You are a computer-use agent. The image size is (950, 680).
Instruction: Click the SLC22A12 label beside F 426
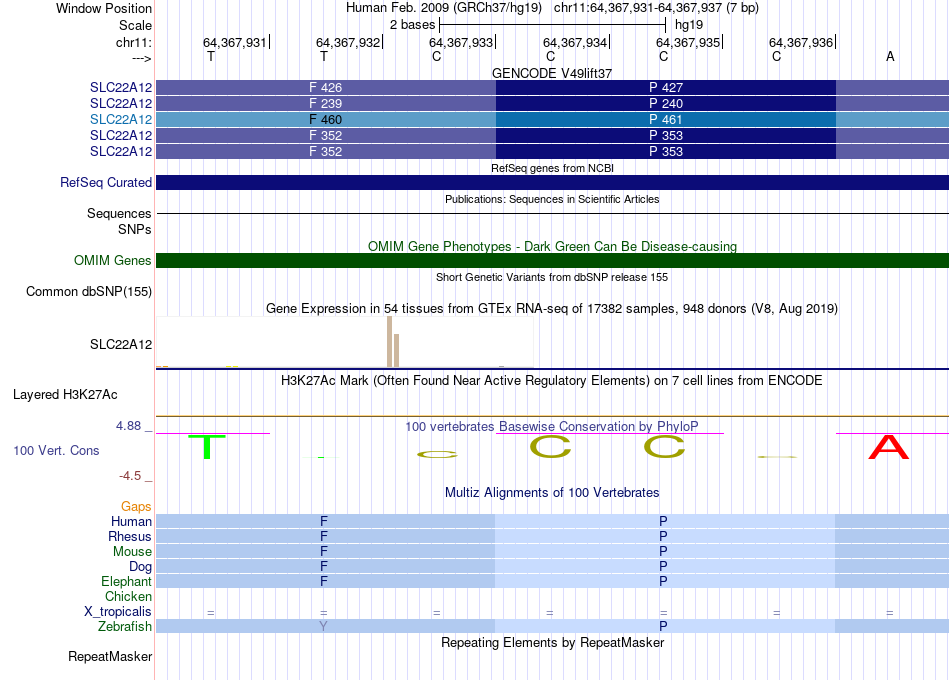coord(121,87)
